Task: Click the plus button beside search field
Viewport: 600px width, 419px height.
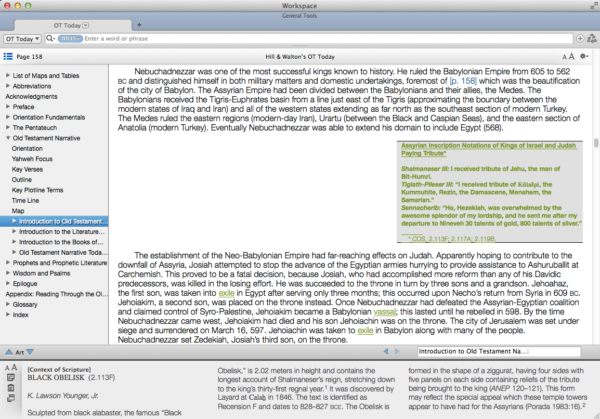Action: click(580, 38)
